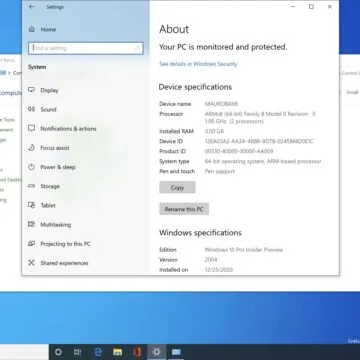Maximize the Settings window
The image size is (360, 360).
pos(311,7)
